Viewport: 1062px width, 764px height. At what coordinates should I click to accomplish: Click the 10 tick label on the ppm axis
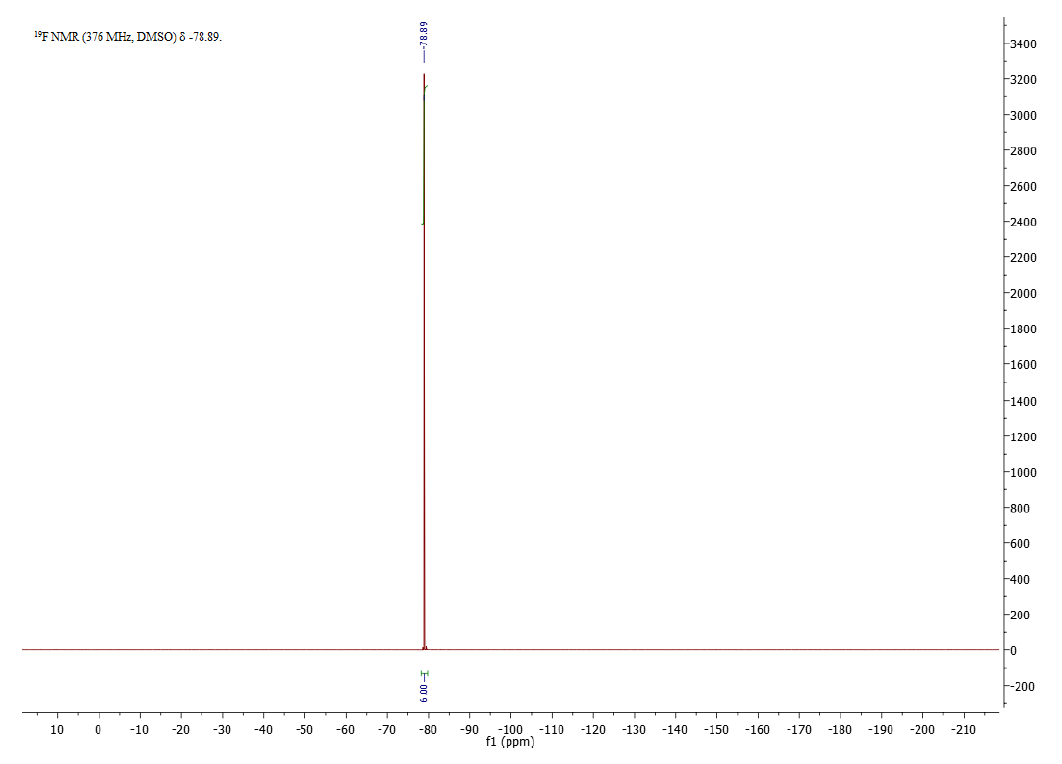pos(57,730)
